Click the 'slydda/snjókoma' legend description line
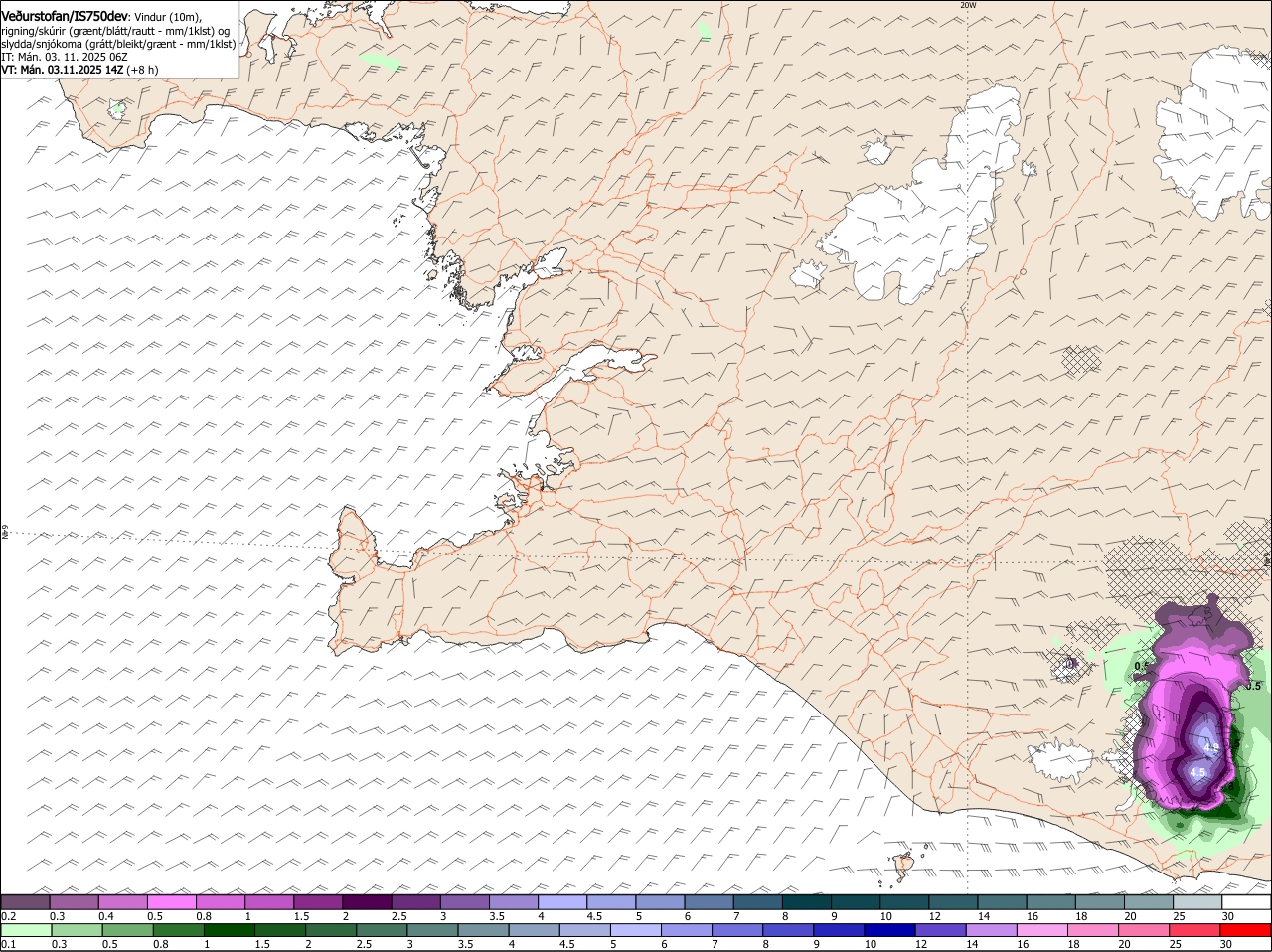 118,44
